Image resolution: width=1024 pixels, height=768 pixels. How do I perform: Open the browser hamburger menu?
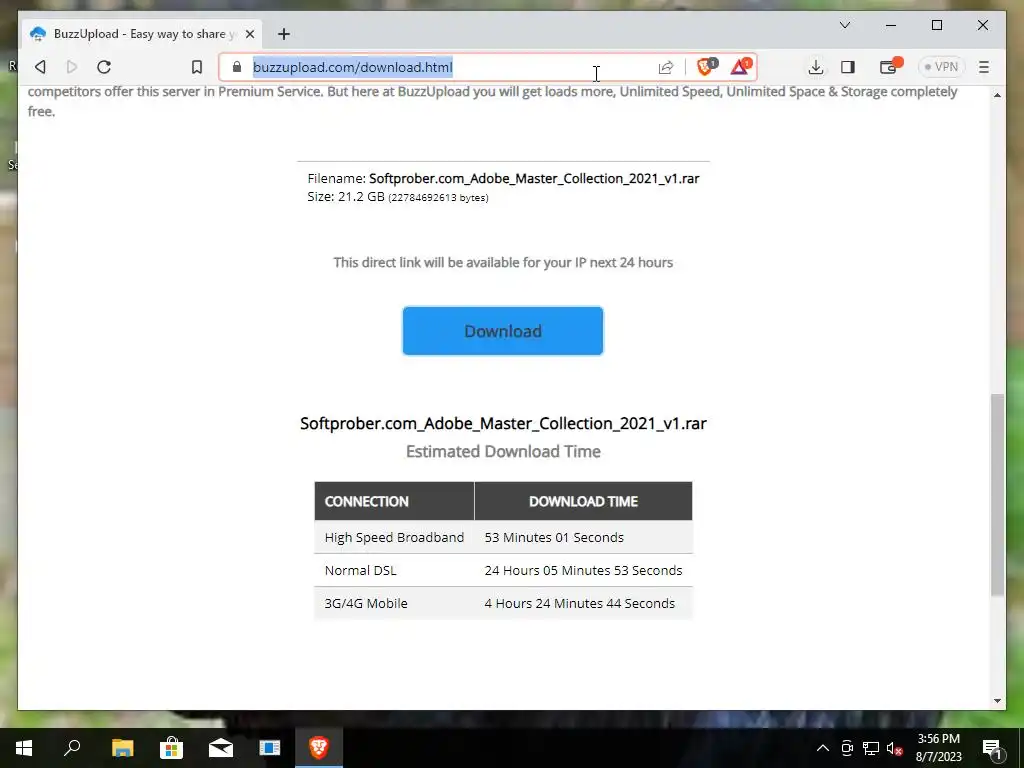coord(984,67)
